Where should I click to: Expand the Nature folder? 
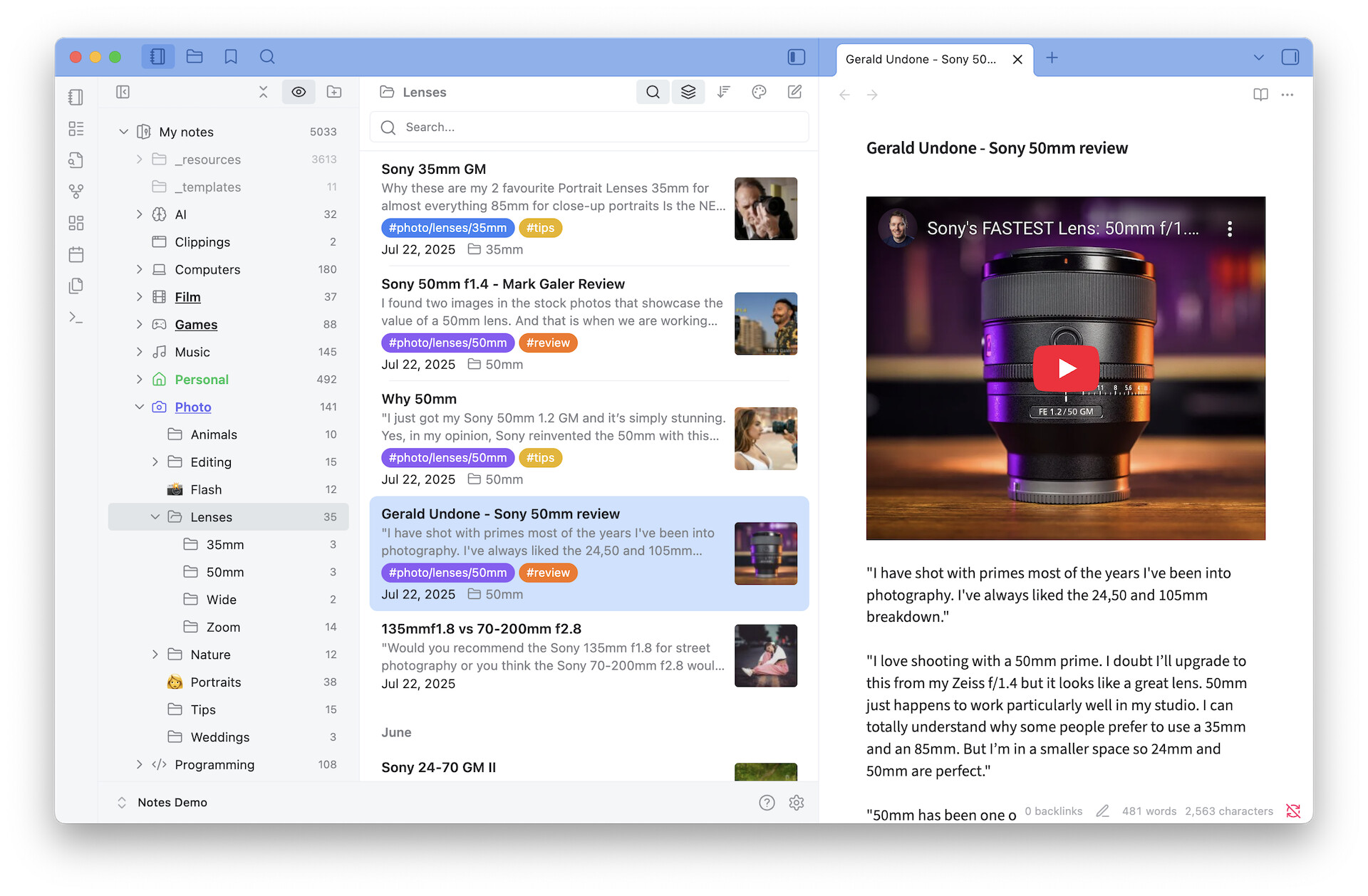pyautogui.click(x=155, y=654)
